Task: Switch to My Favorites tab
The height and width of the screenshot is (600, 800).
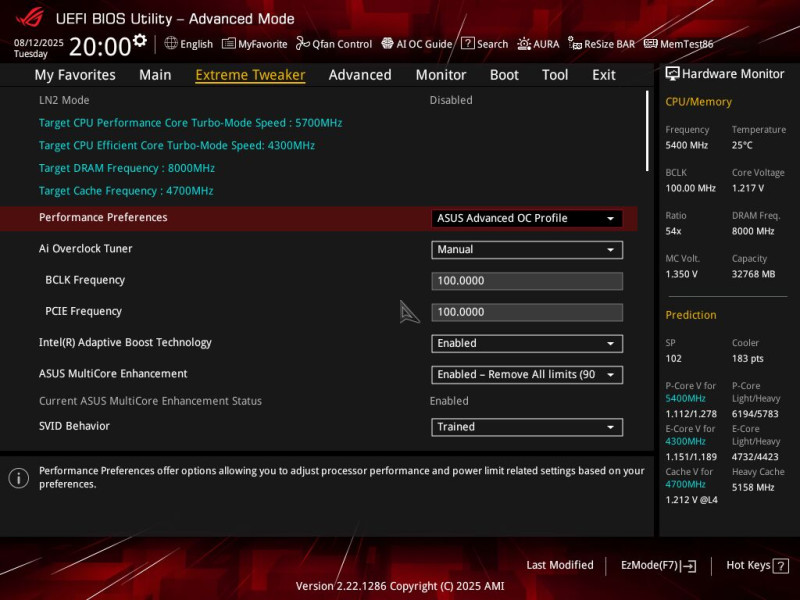Action: pyautogui.click(x=75, y=75)
